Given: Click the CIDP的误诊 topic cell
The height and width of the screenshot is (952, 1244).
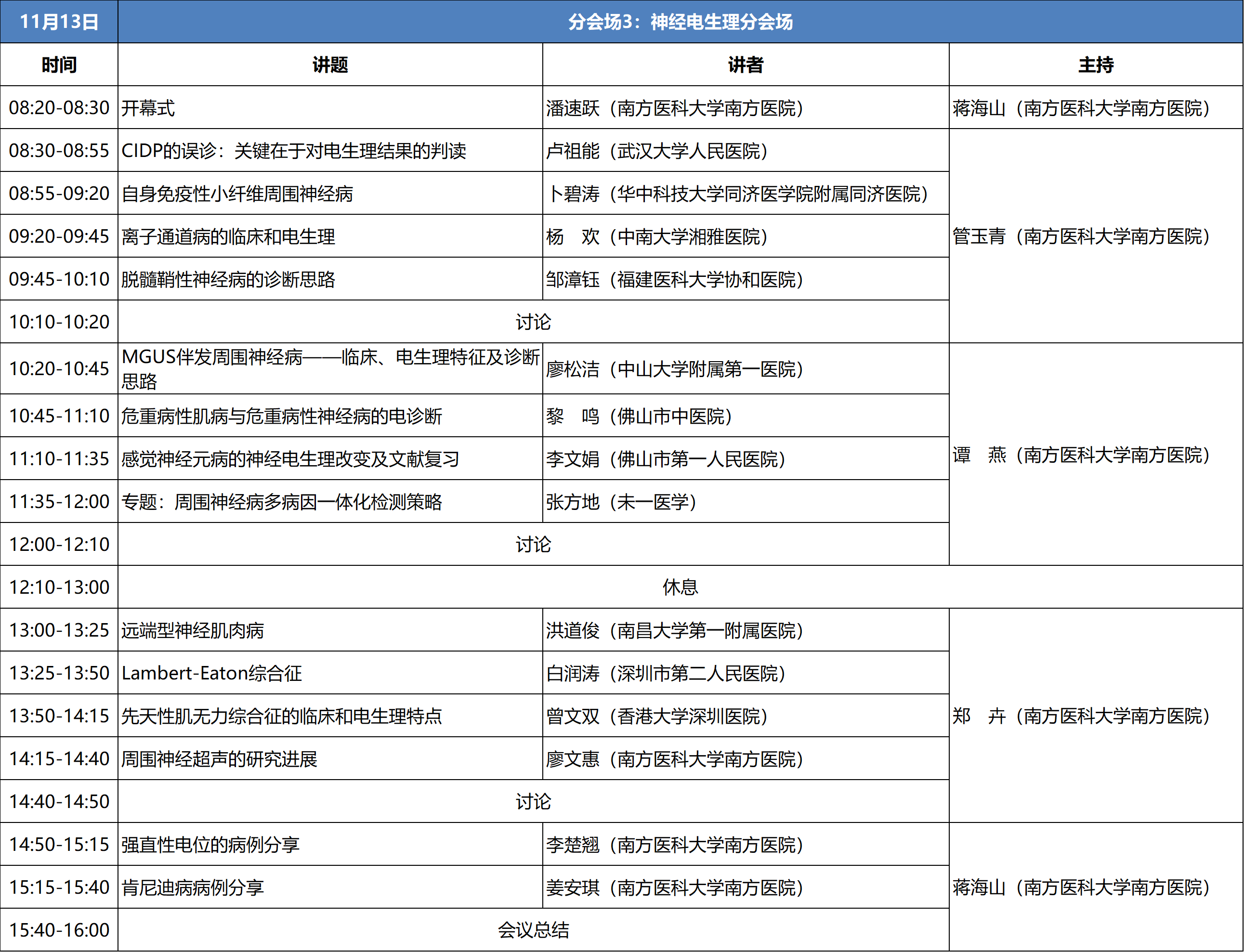Looking at the screenshot, I should pos(330,151).
